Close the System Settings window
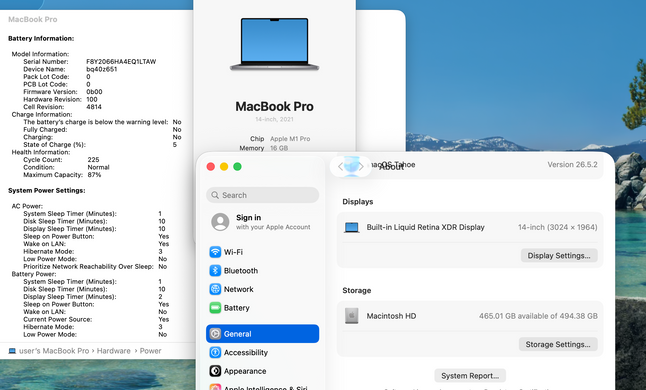646x390 pixels. [211, 166]
